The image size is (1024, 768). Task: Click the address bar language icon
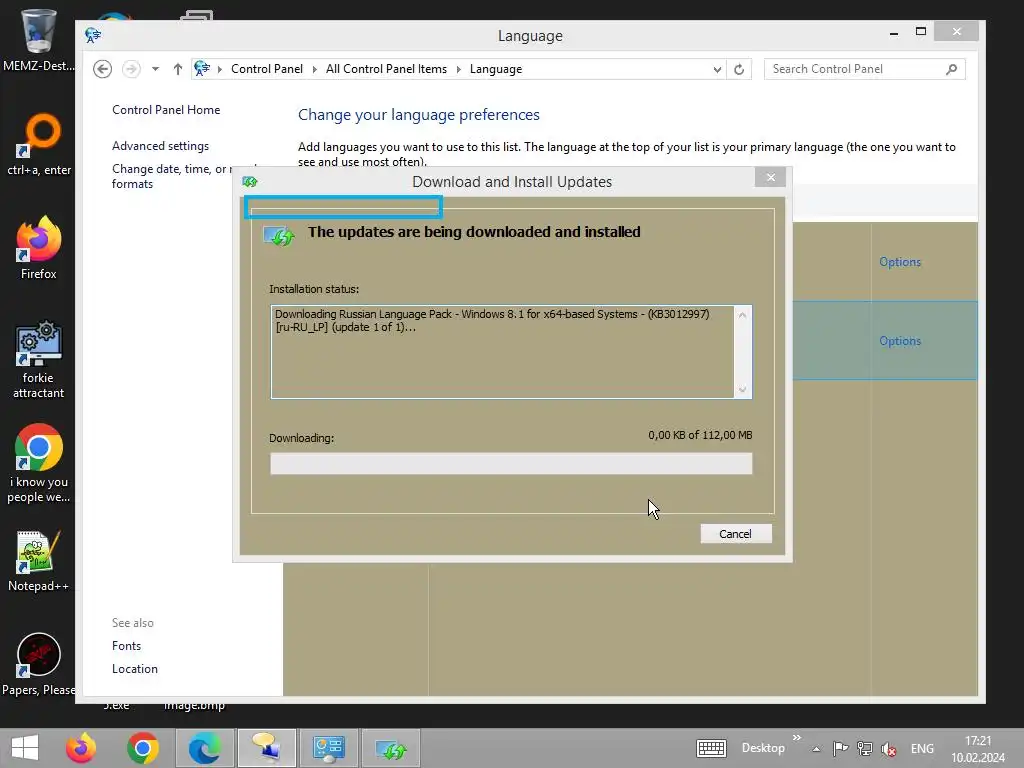coord(202,68)
